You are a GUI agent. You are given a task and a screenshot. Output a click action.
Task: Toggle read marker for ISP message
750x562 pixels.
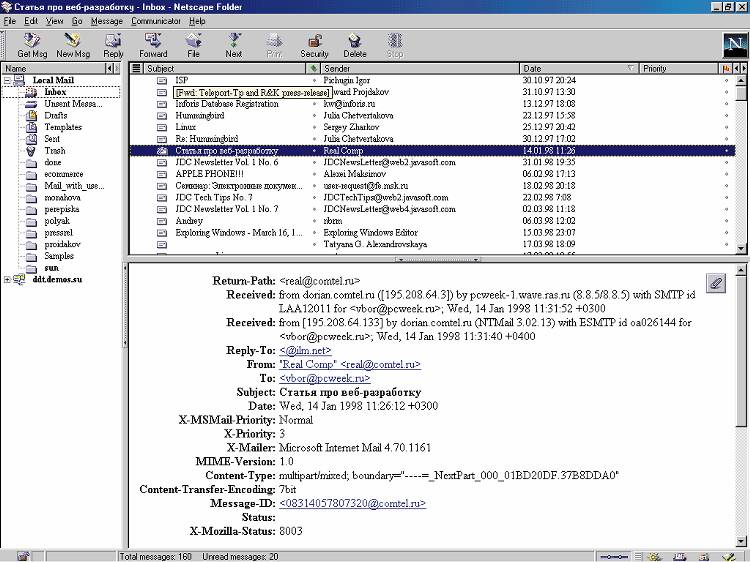tap(314, 80)
